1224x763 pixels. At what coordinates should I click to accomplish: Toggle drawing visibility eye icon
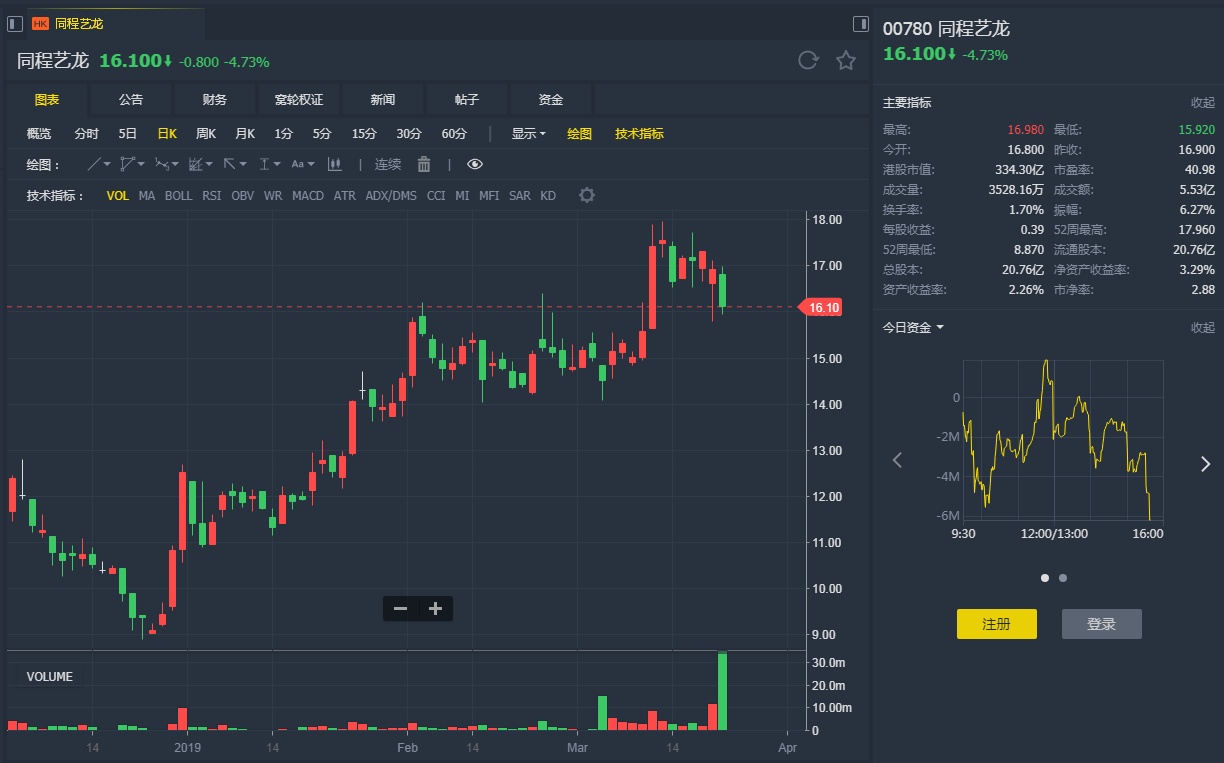[x=475, y=165]
